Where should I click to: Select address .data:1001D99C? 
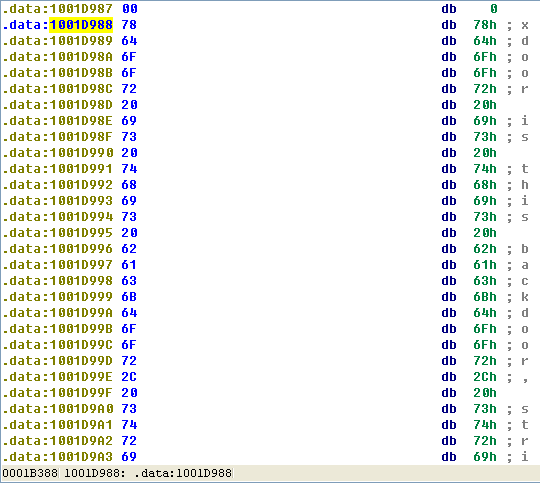point(58,345)
